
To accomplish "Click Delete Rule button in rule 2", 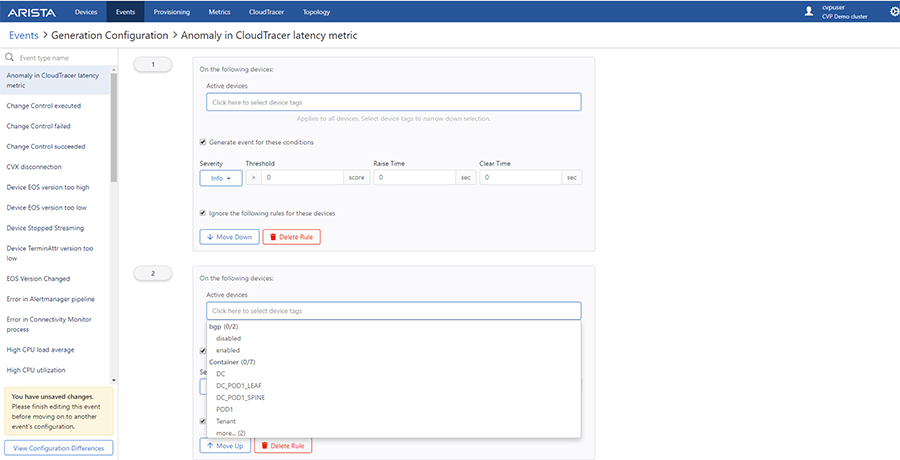I will [x=283, y=446].
